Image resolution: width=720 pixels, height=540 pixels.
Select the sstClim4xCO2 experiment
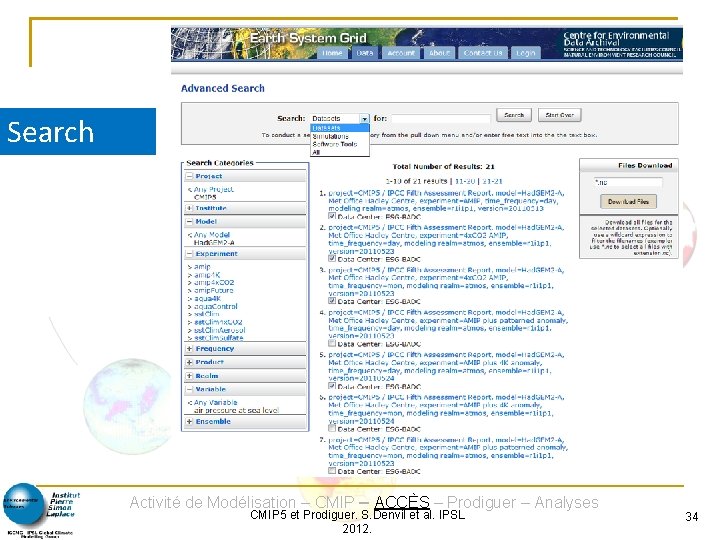218,322
